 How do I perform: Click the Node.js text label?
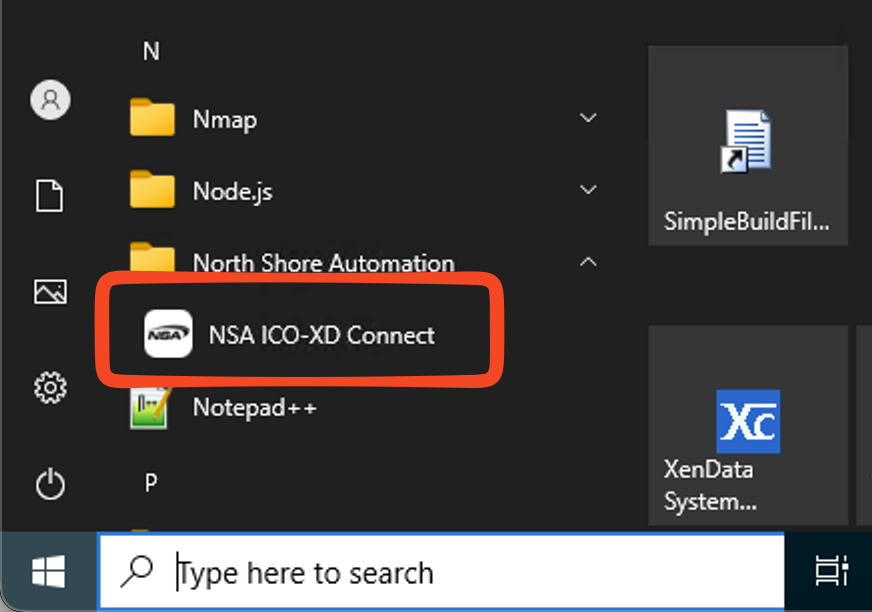pos(232,192)
